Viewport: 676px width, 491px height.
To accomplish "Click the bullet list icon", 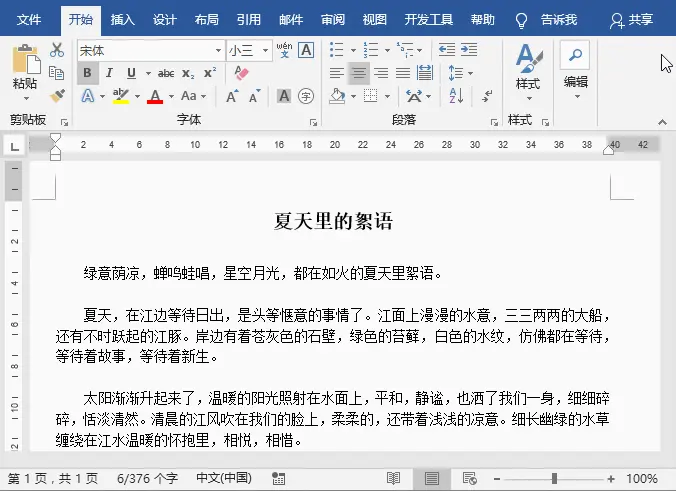I will [x=336, y=50].
